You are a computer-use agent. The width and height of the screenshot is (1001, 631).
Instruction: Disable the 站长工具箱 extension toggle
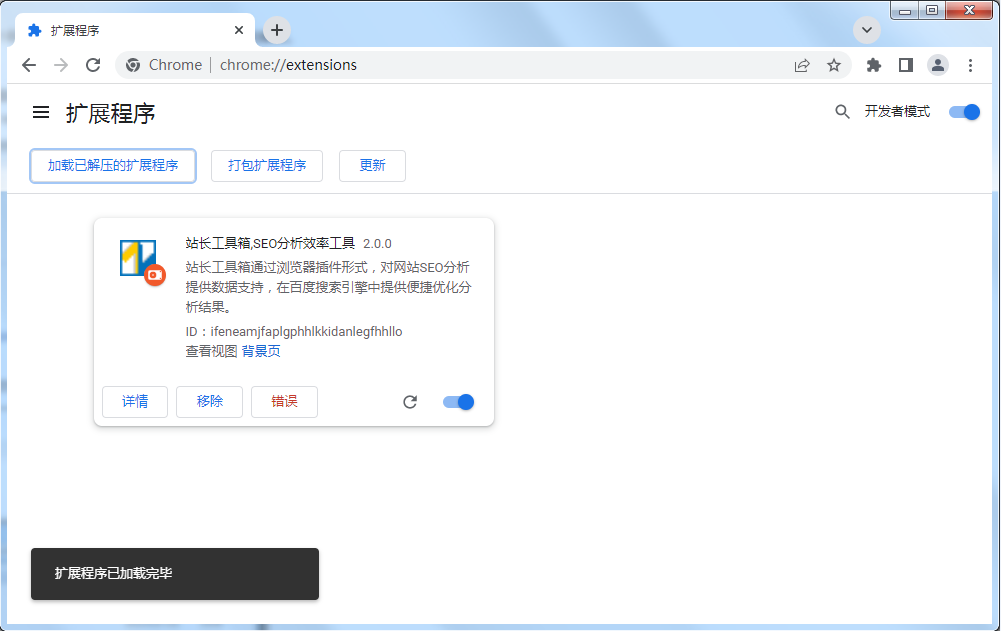click(458, 402)
